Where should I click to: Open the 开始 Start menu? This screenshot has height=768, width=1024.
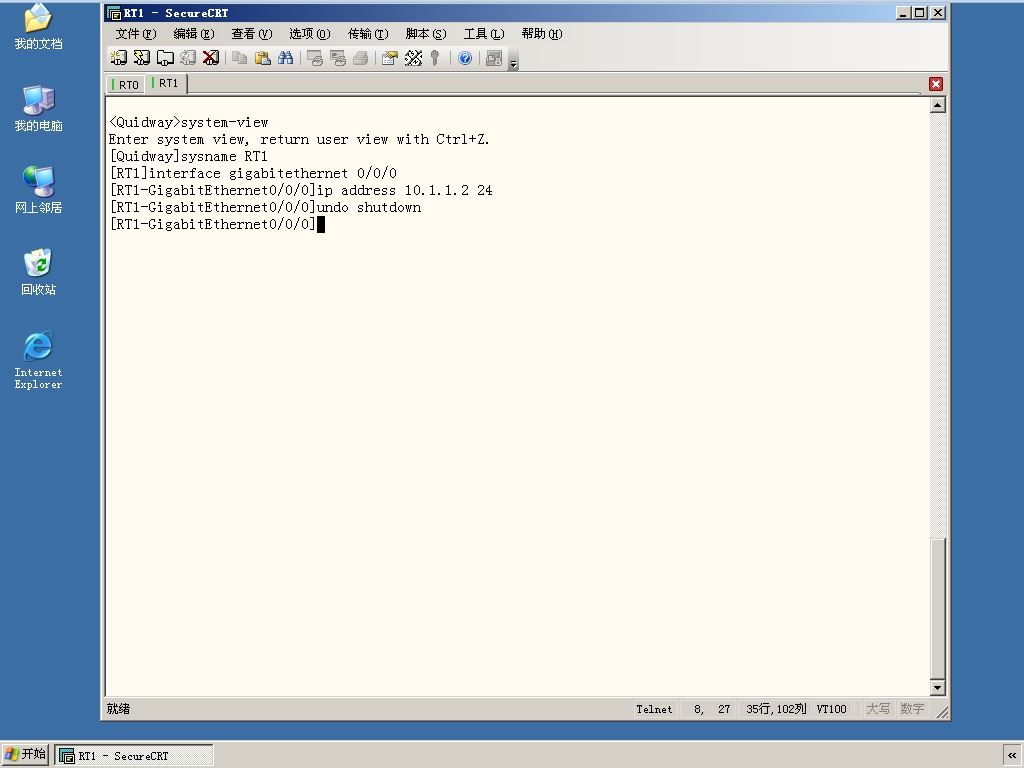[x=25, y=755]
